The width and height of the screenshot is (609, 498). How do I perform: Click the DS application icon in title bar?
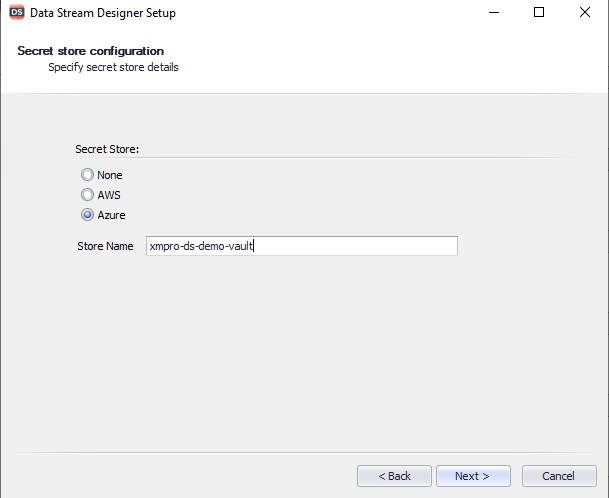point(17,12)
